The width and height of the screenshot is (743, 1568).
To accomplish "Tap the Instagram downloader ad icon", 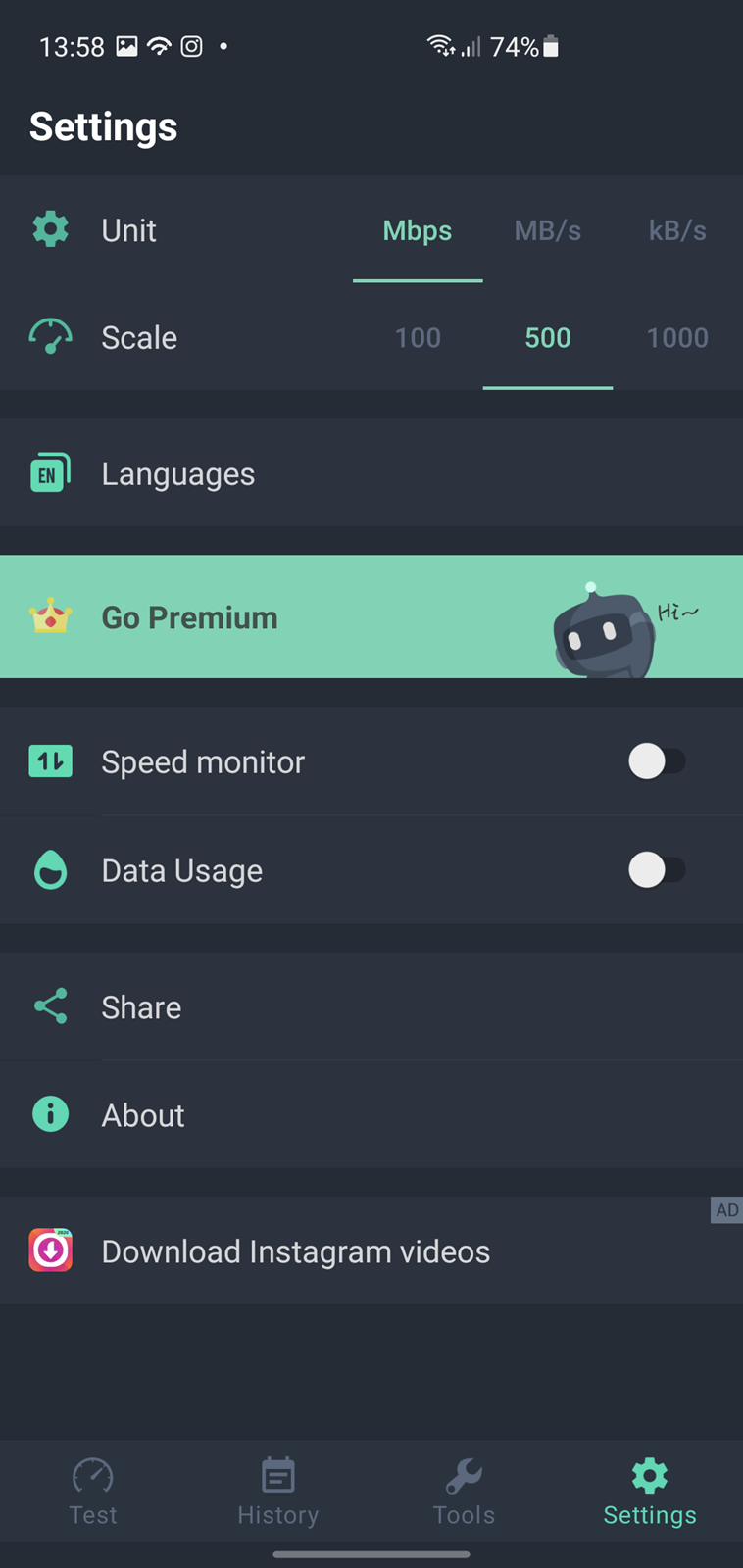I will (x=50, y=1250).
